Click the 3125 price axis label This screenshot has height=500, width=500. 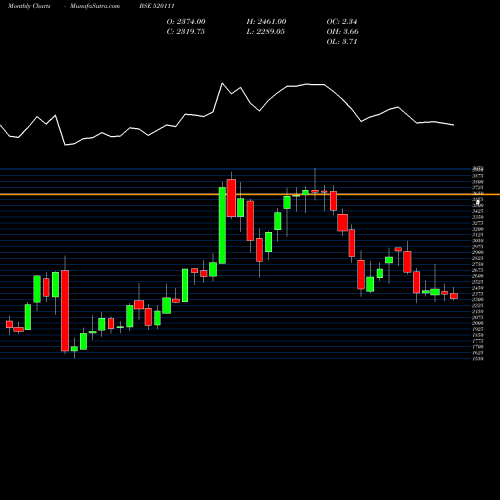pyautogui.click(x=478, y=235)
